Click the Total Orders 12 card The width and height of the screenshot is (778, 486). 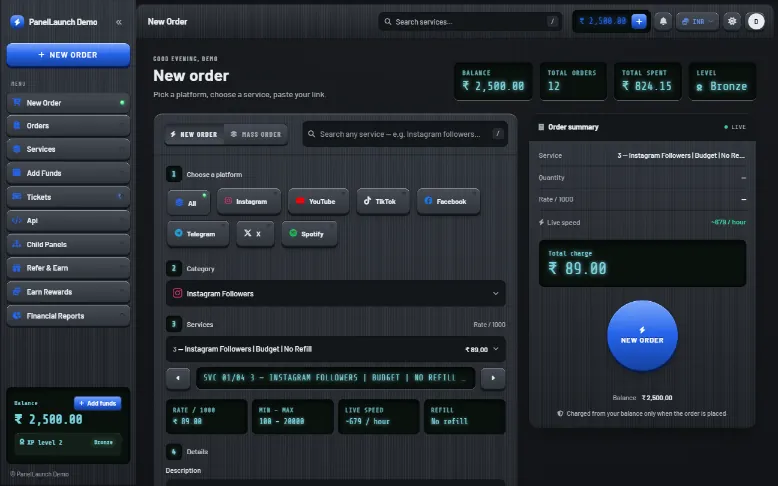pyautogui.click(x=573, y=81)
